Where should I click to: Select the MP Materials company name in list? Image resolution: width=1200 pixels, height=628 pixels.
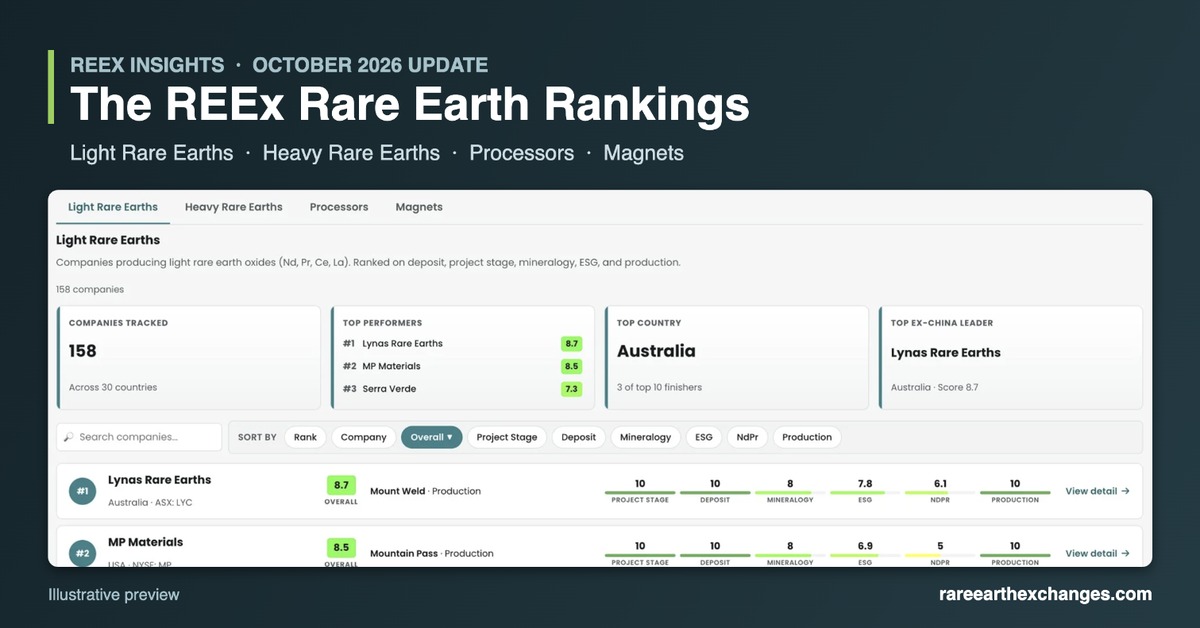[x=145, y=542]
